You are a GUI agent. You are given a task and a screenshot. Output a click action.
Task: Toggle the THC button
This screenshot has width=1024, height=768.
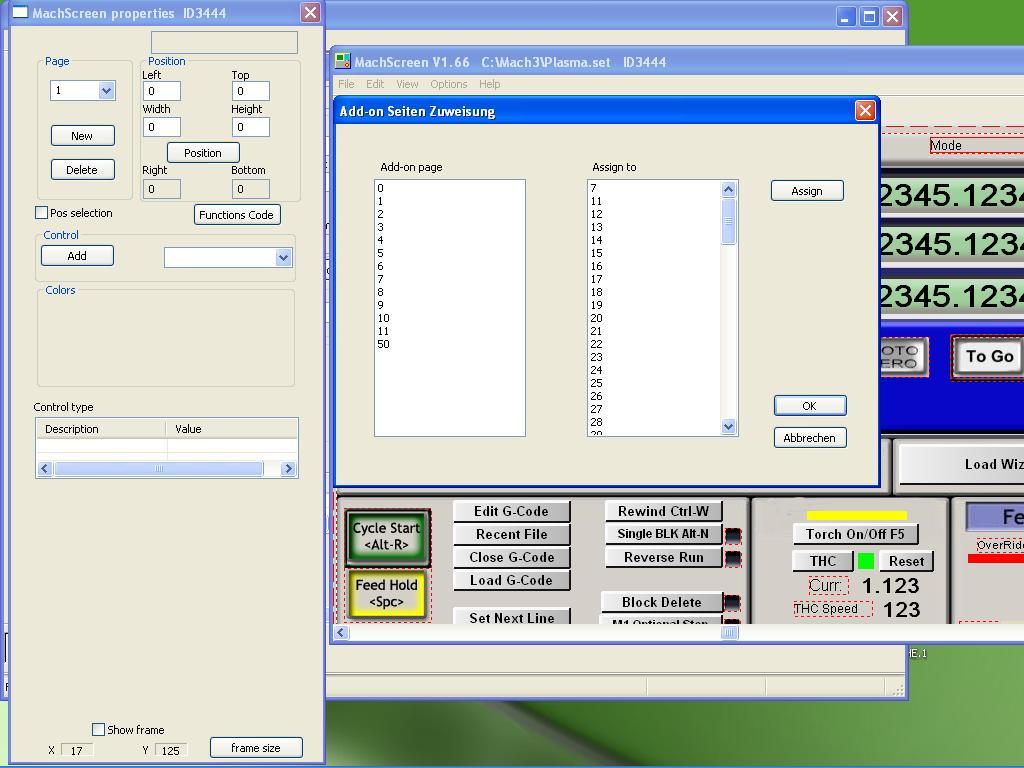pyautogui.click(x=823, y=561)
